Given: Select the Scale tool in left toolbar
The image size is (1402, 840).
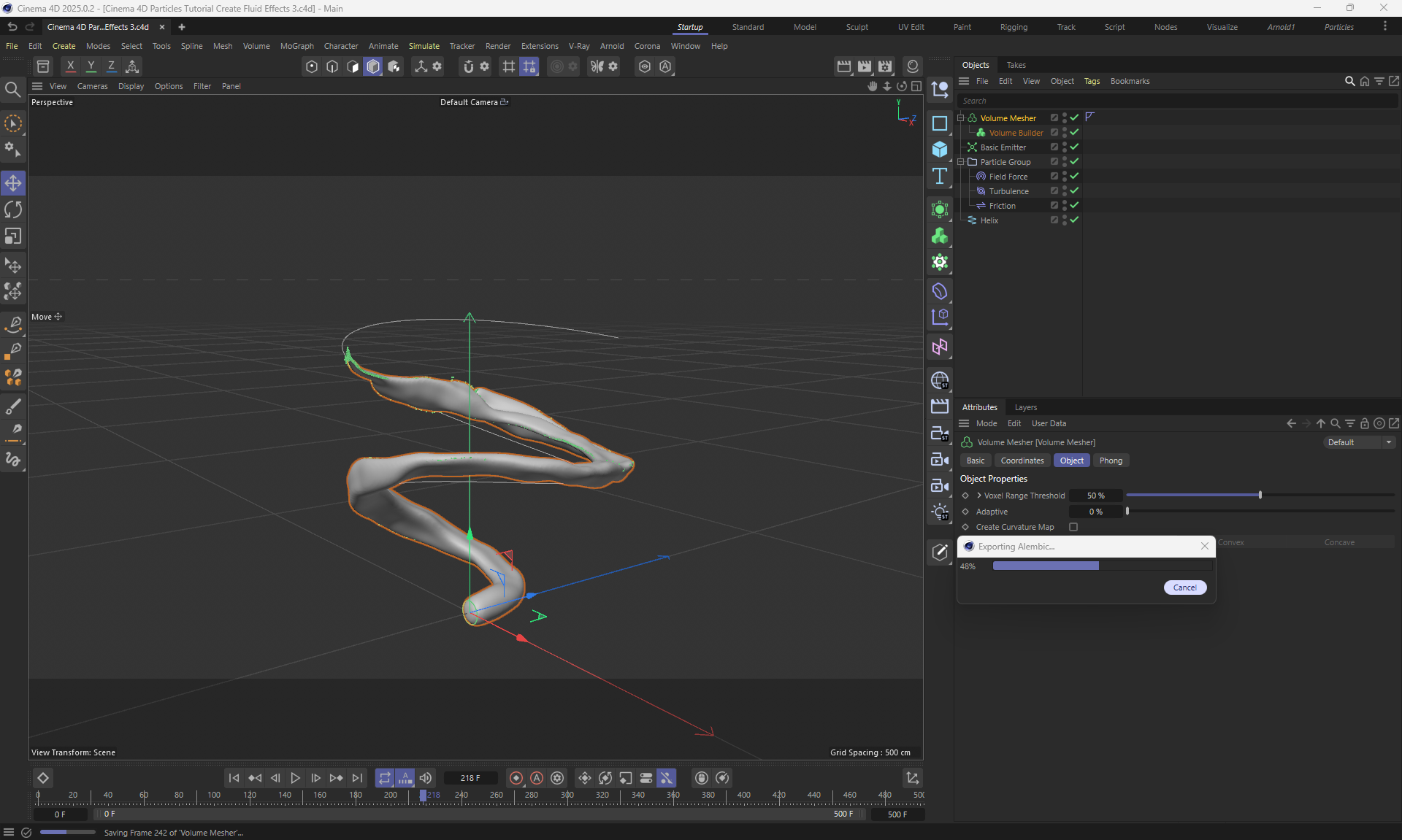Looking at the screenshot, I should (x=13, y=236).
